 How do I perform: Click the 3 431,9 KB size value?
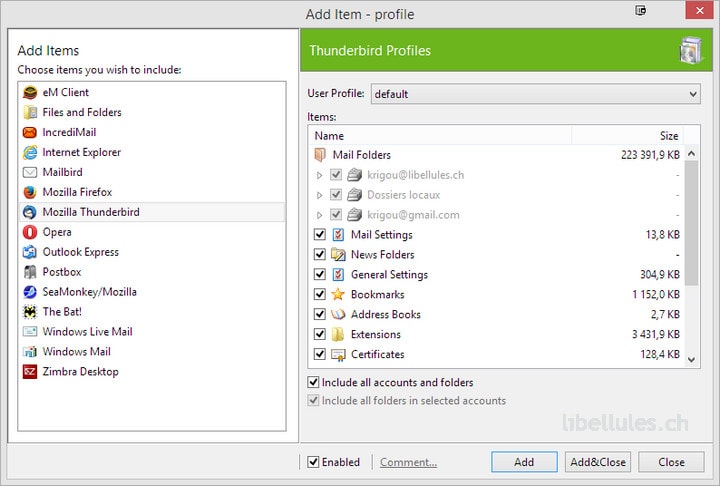pos(656,334)
